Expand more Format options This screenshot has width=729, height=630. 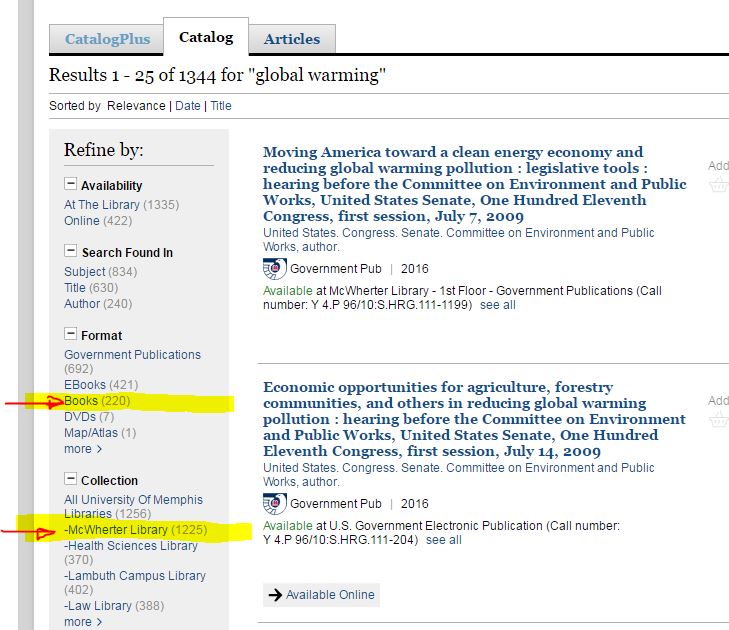click(83, 449)
